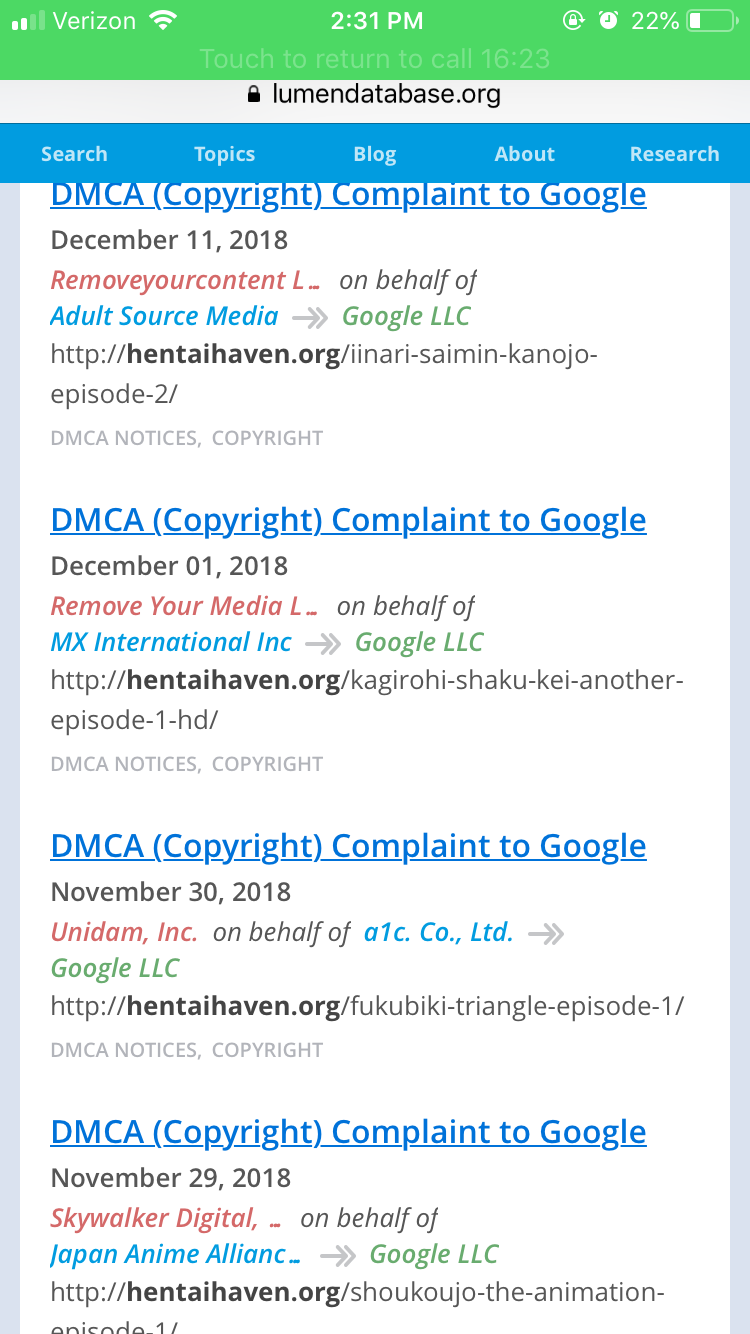Open the Search menu item
The width and height of the screenshot is (750, 1334).
(x=74, y=154)
